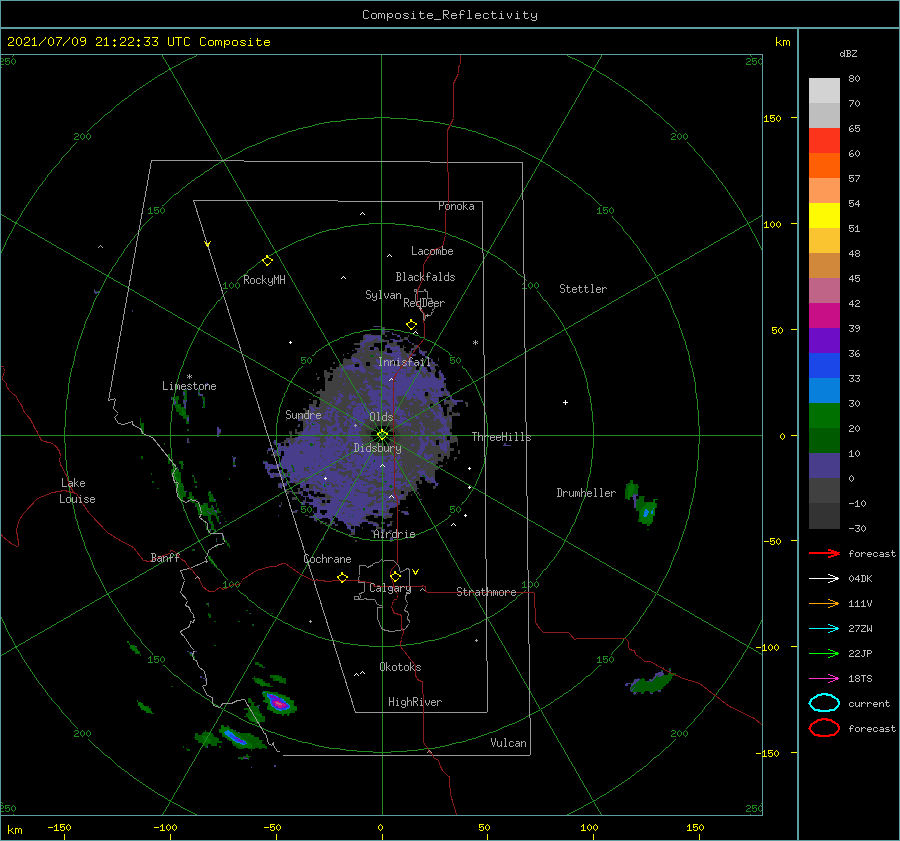This screenshot has height=841, width=900.
Task: Select the bright green swatch below 30 dBZ
Action: [824, 416]
